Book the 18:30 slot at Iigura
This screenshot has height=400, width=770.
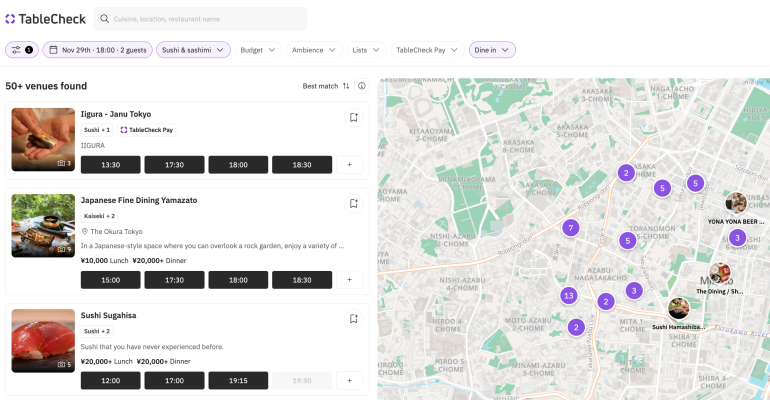[x=302, y=165]
